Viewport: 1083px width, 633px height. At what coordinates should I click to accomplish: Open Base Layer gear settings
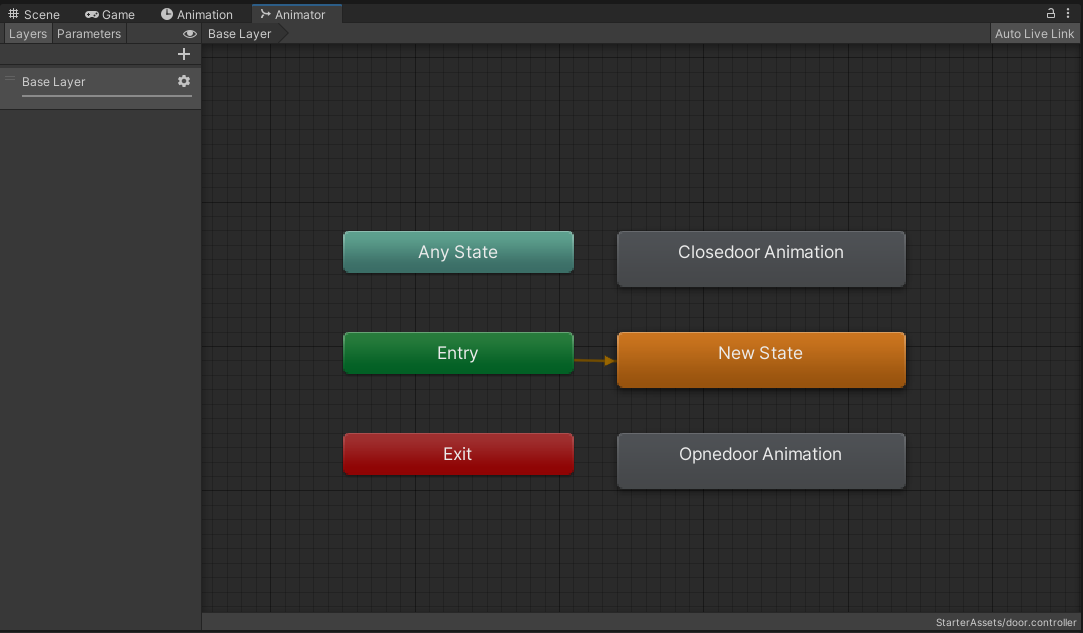tap(183, 81)
